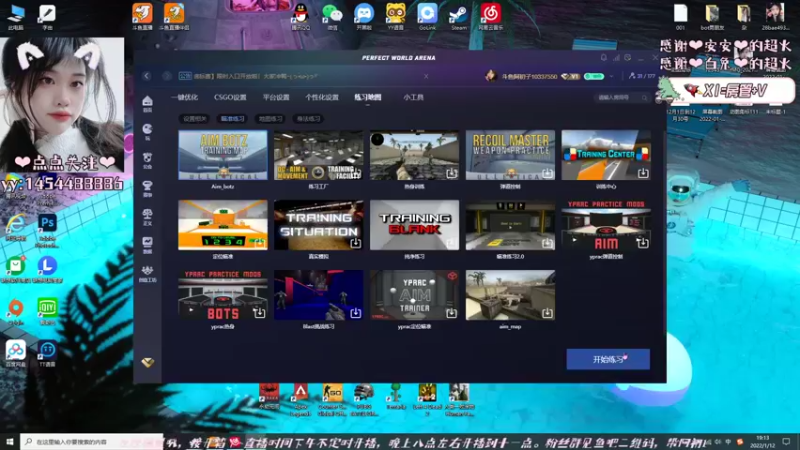
Task: Open the 个性化设置 tab
Action: 322,97
